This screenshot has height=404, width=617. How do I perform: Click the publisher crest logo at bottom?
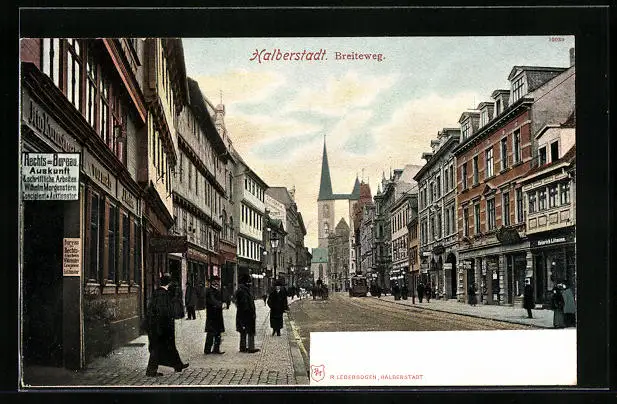click(x=318, y=373)
